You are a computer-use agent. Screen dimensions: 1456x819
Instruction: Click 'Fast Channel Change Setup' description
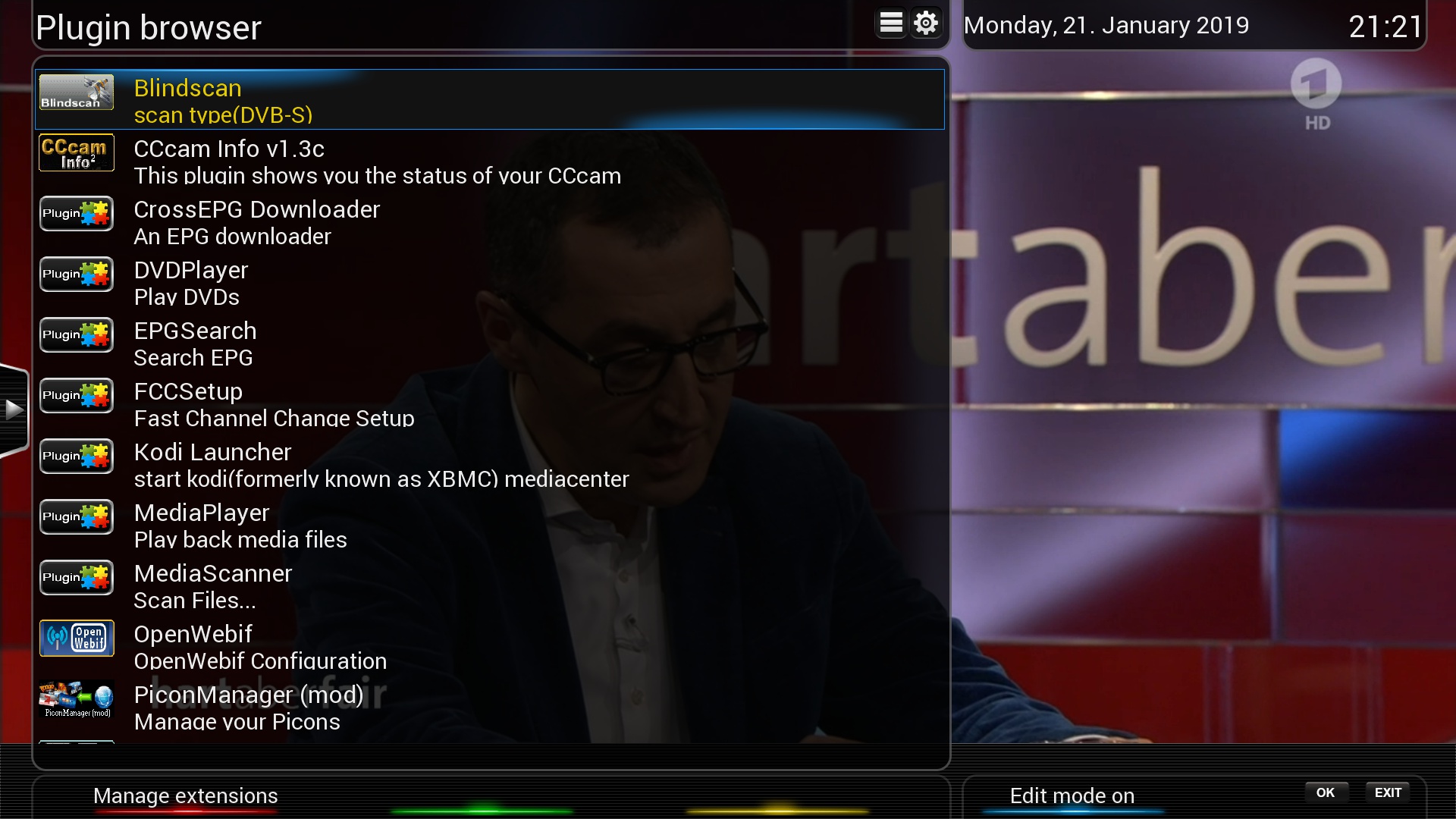coord(274,418)
